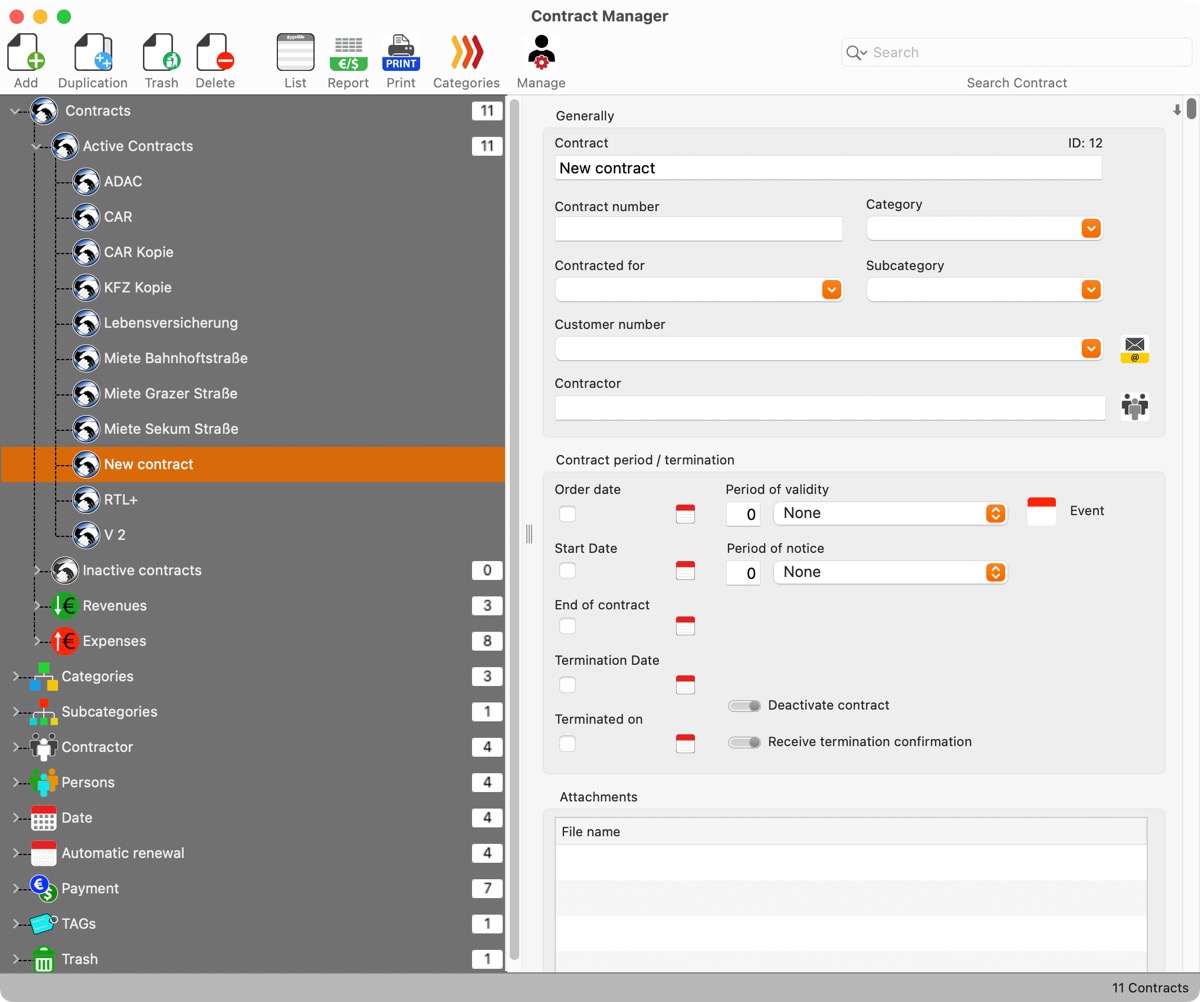Click the Event calendar icon
Screen dimensions: 1200x1002
[x=1041, y=511]
